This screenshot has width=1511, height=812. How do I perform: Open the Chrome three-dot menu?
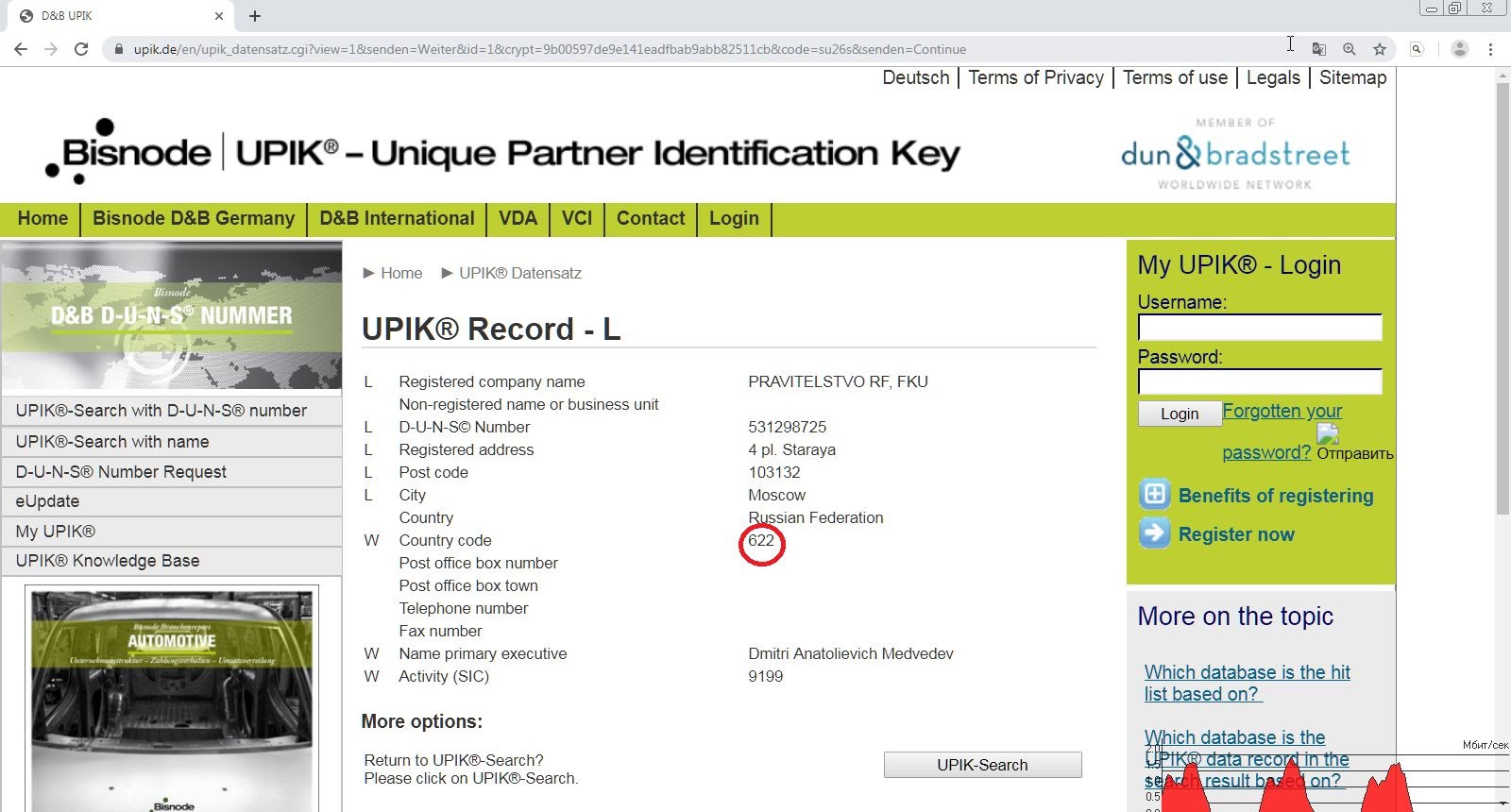pos(1490,49)
